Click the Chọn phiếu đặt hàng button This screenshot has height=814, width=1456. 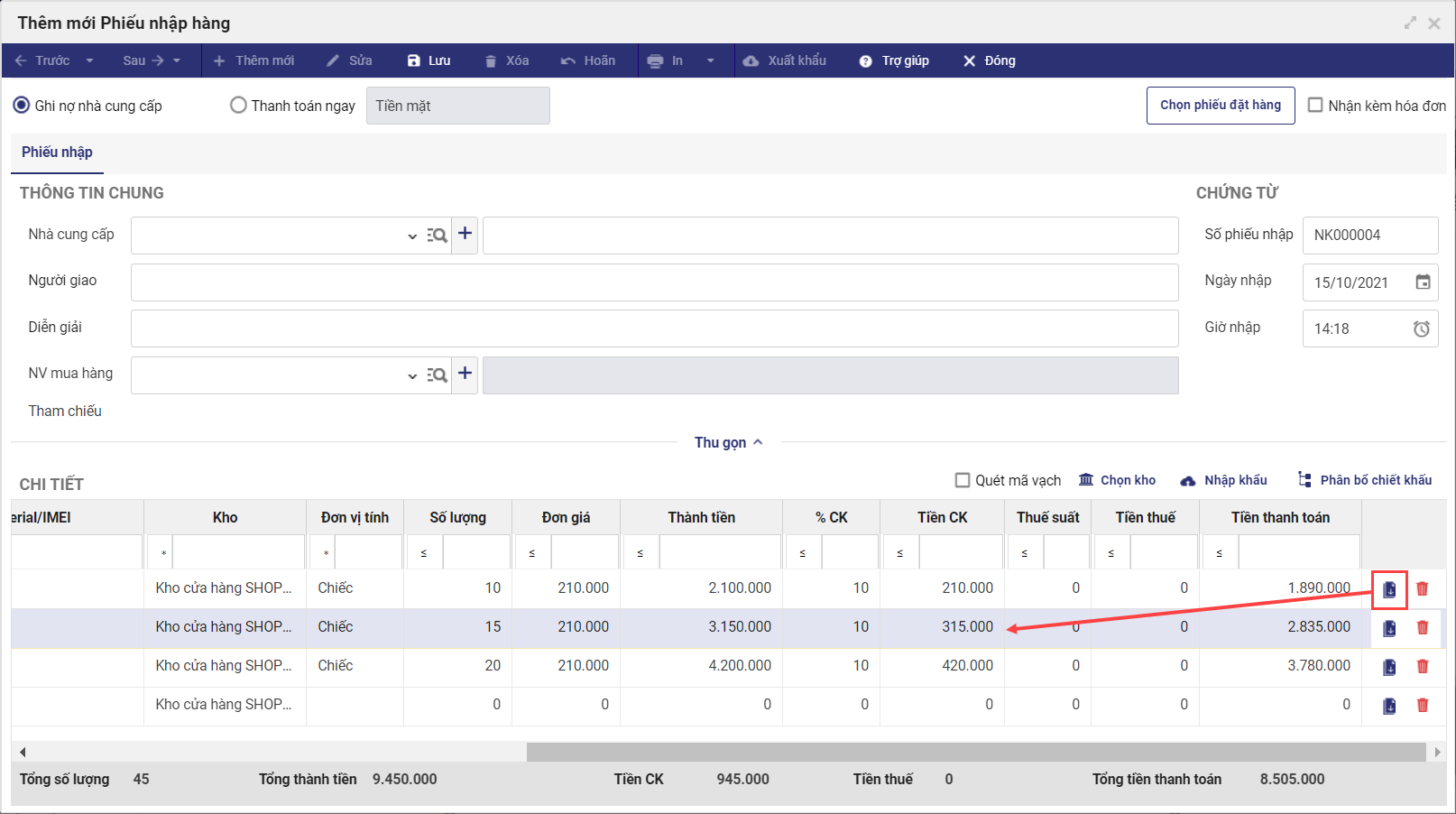coord(1221,106)
